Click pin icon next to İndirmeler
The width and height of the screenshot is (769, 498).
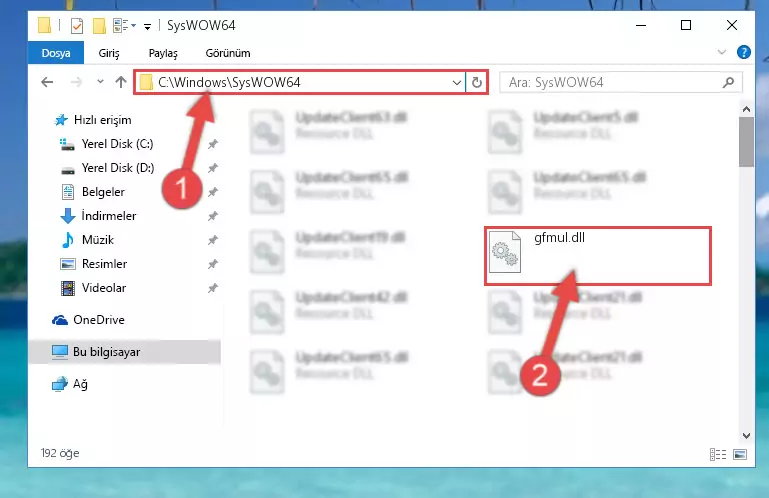(x=212, y=216)
